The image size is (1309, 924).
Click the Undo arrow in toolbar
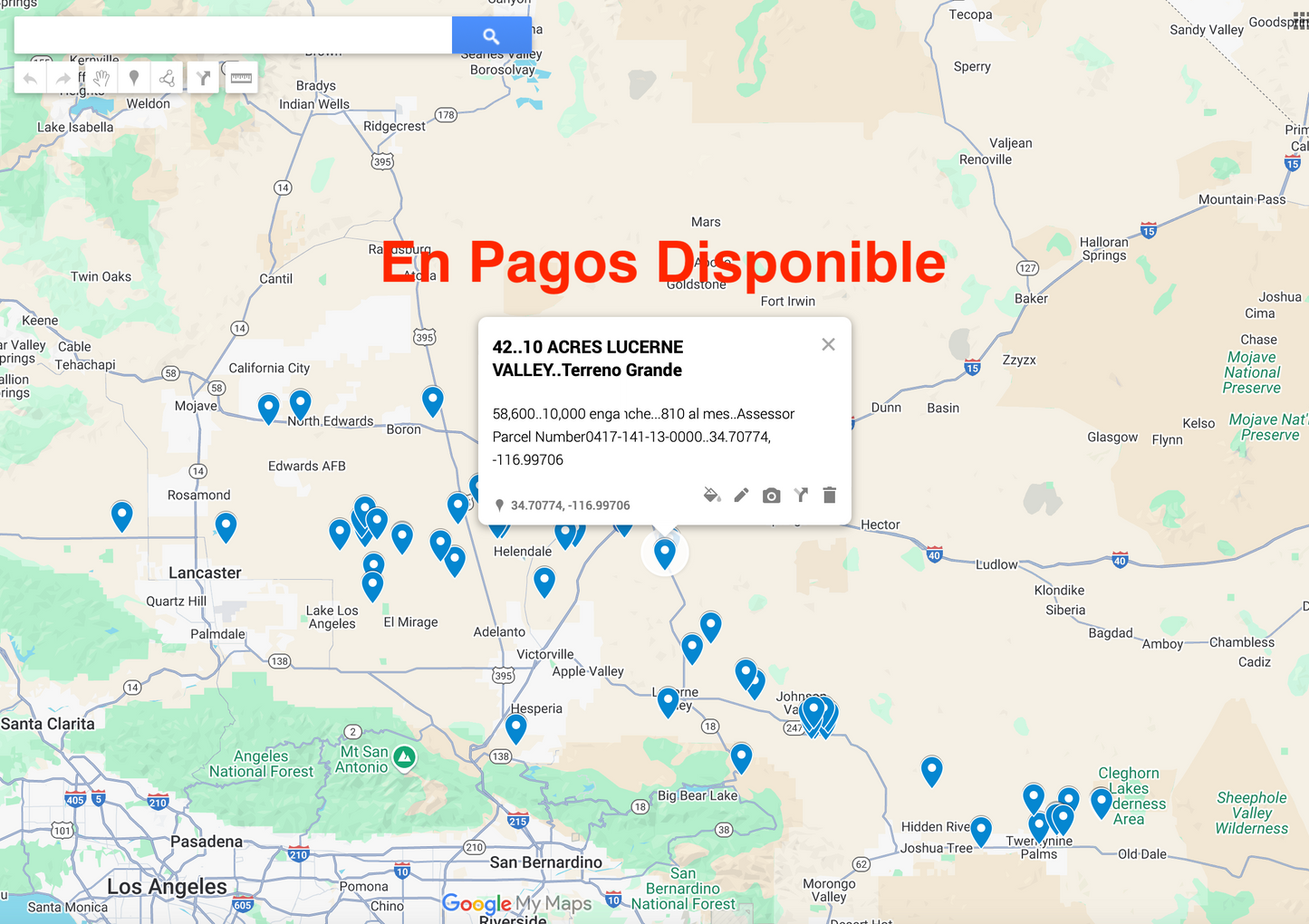pyautogui.click(x=30, y=79)
